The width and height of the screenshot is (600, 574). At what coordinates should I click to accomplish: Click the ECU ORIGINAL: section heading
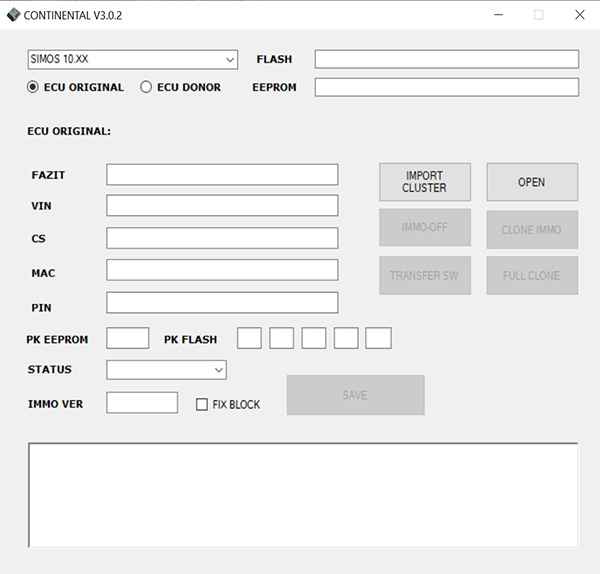point(69,131)
